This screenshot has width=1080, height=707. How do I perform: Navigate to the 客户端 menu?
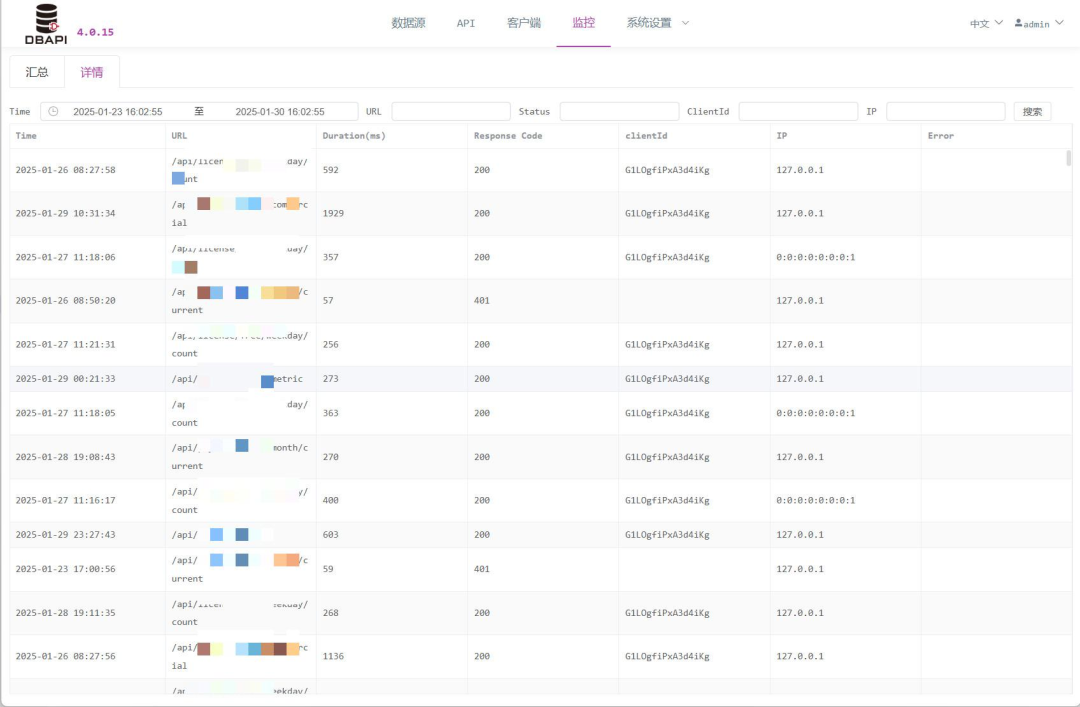(x=524, y=23)
